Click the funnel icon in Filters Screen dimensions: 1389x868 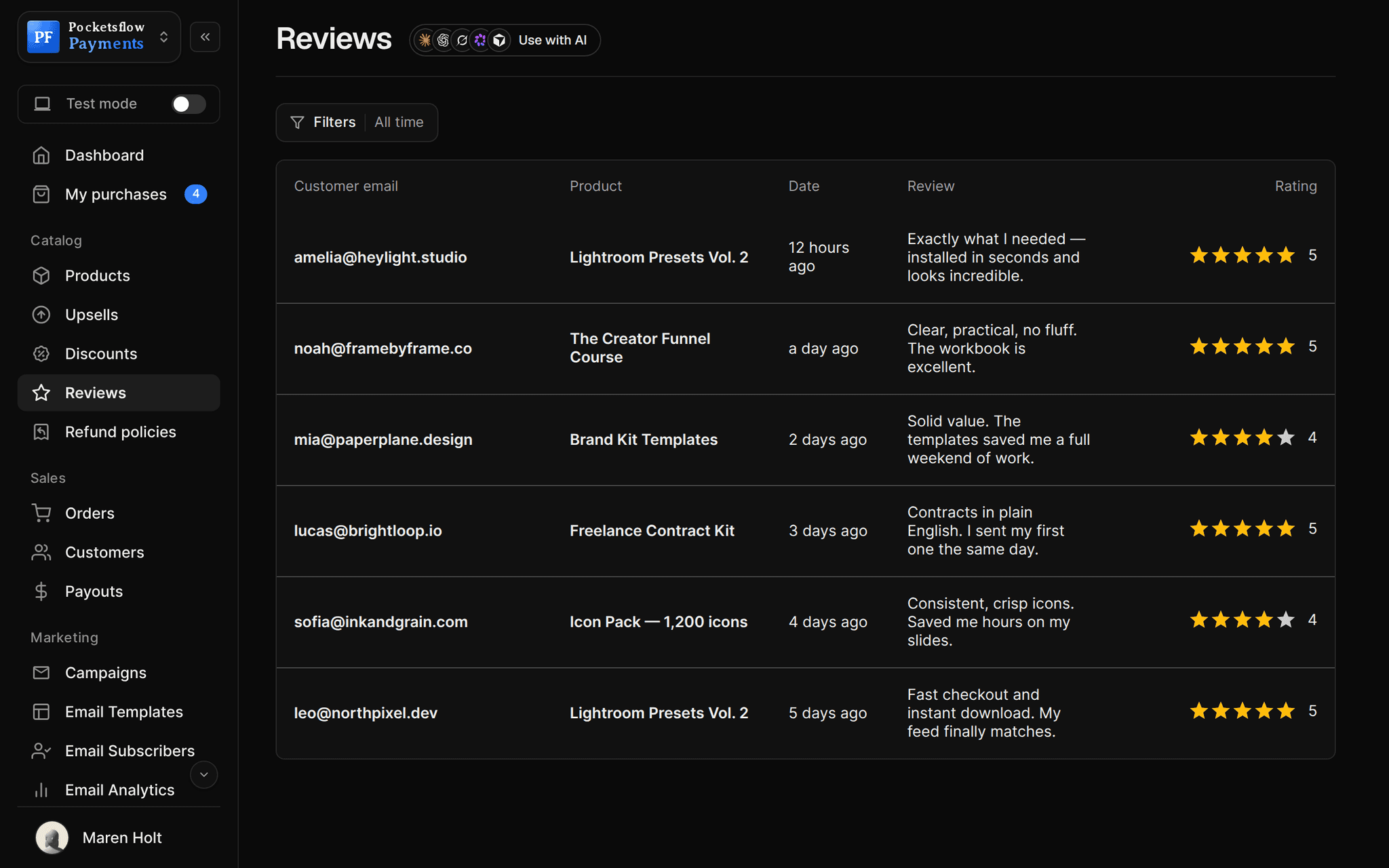click(x=297, y=123)
